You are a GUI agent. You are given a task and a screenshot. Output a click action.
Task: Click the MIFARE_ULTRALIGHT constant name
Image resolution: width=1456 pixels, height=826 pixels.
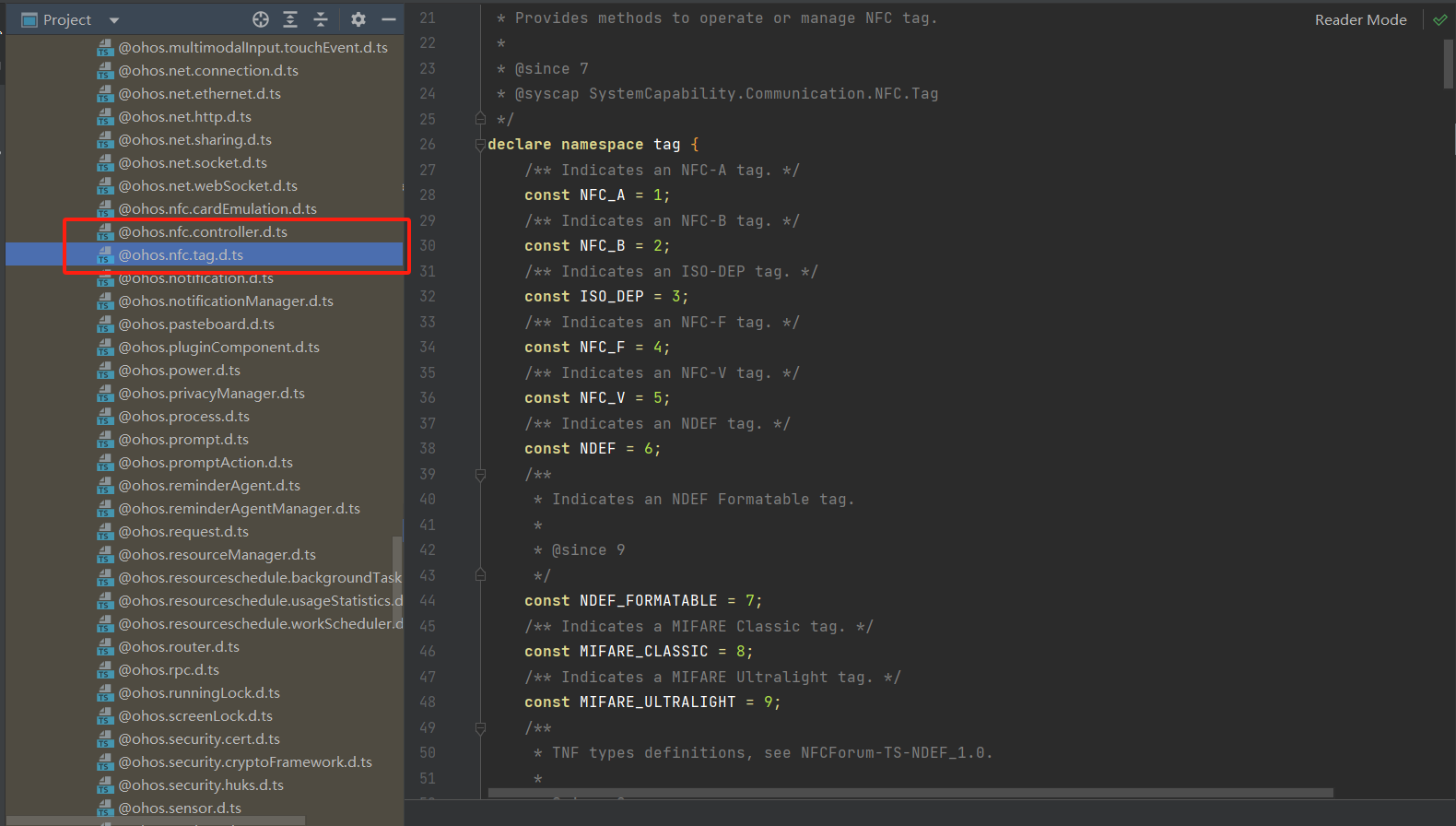658,702
